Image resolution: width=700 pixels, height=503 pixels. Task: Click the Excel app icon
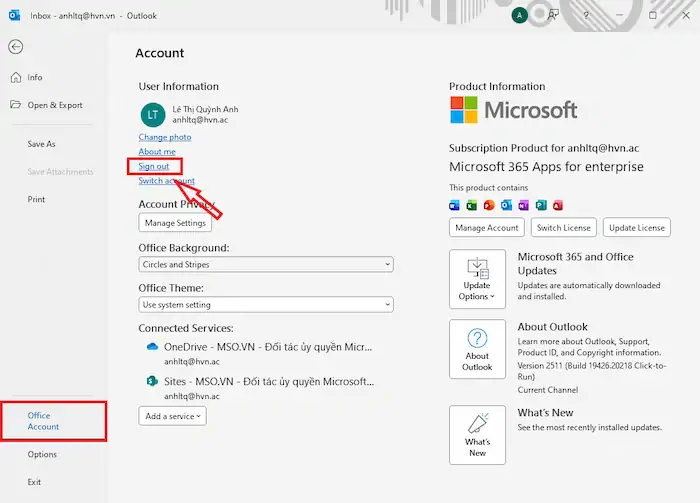click(x=471, y=205)
